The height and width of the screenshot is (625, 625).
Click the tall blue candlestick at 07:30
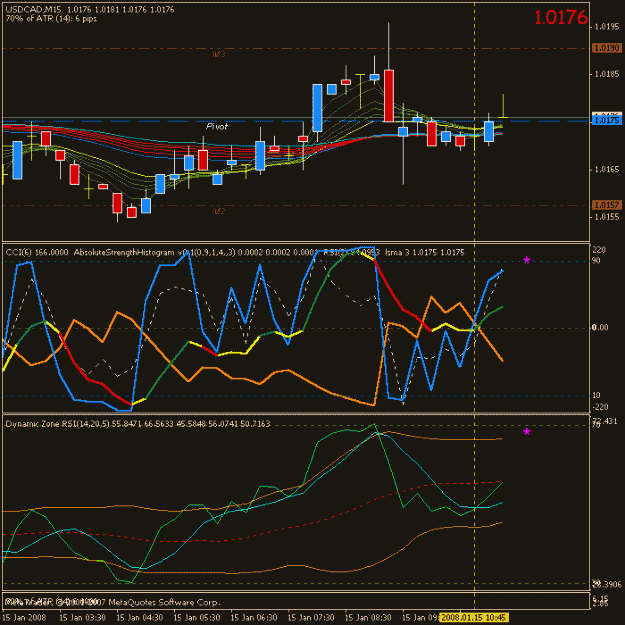point(317,108)
